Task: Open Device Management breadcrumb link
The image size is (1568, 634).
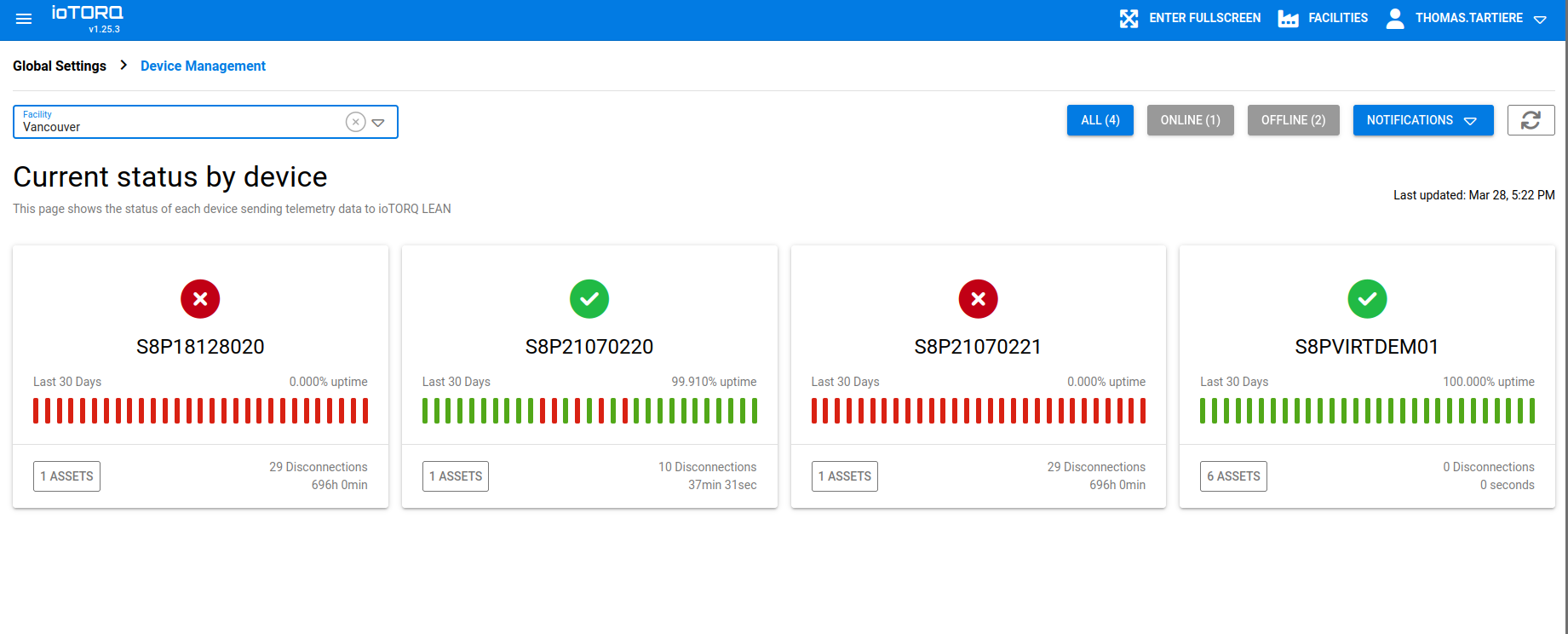Action: click(x=203, y=66)
